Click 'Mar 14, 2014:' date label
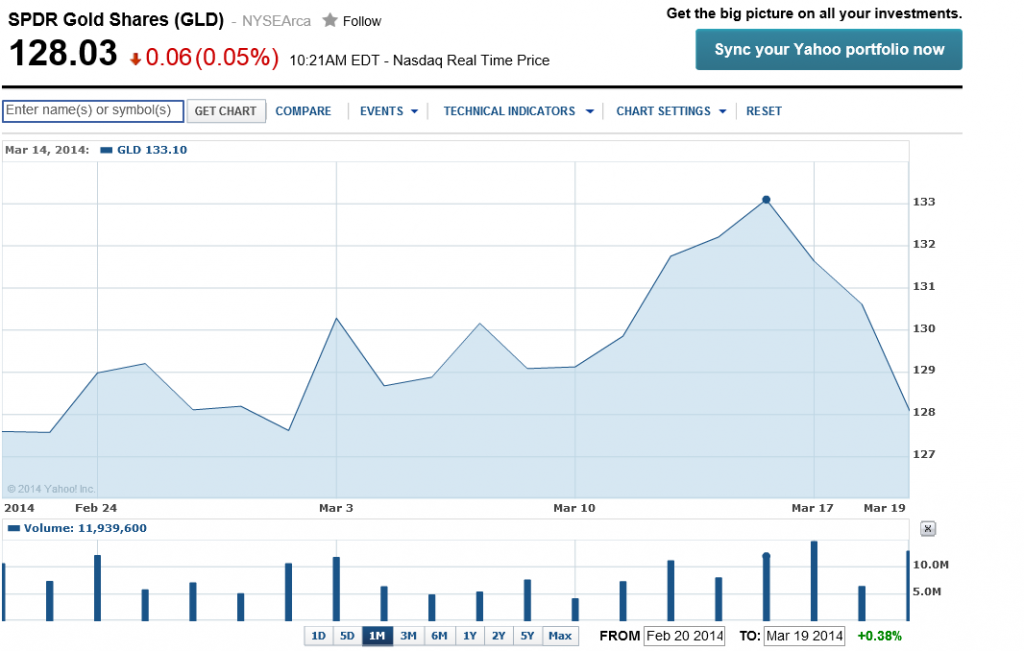The height and width of the screenshot is (651, 1024). pos(47,150)
